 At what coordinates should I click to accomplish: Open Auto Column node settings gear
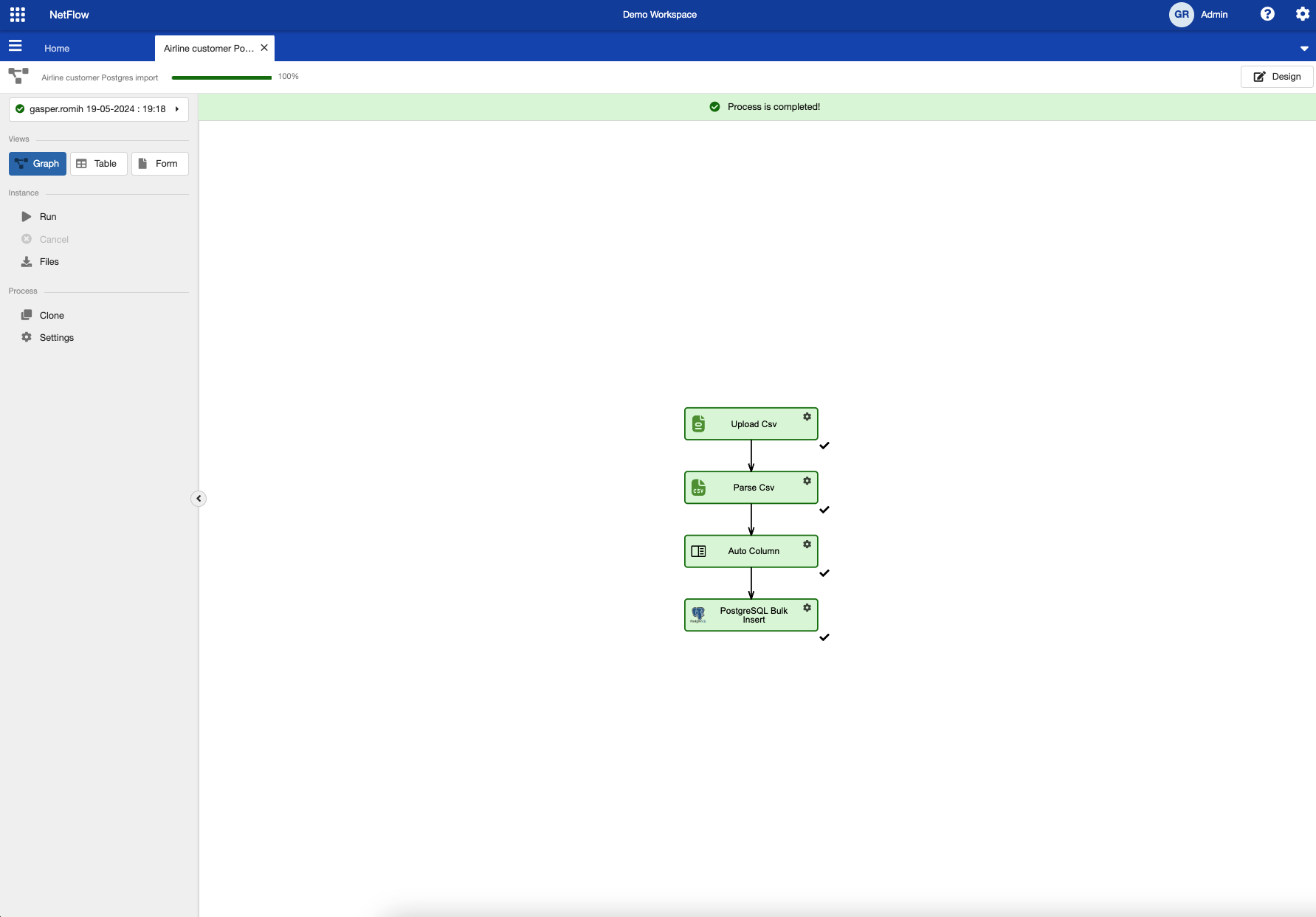807,544
